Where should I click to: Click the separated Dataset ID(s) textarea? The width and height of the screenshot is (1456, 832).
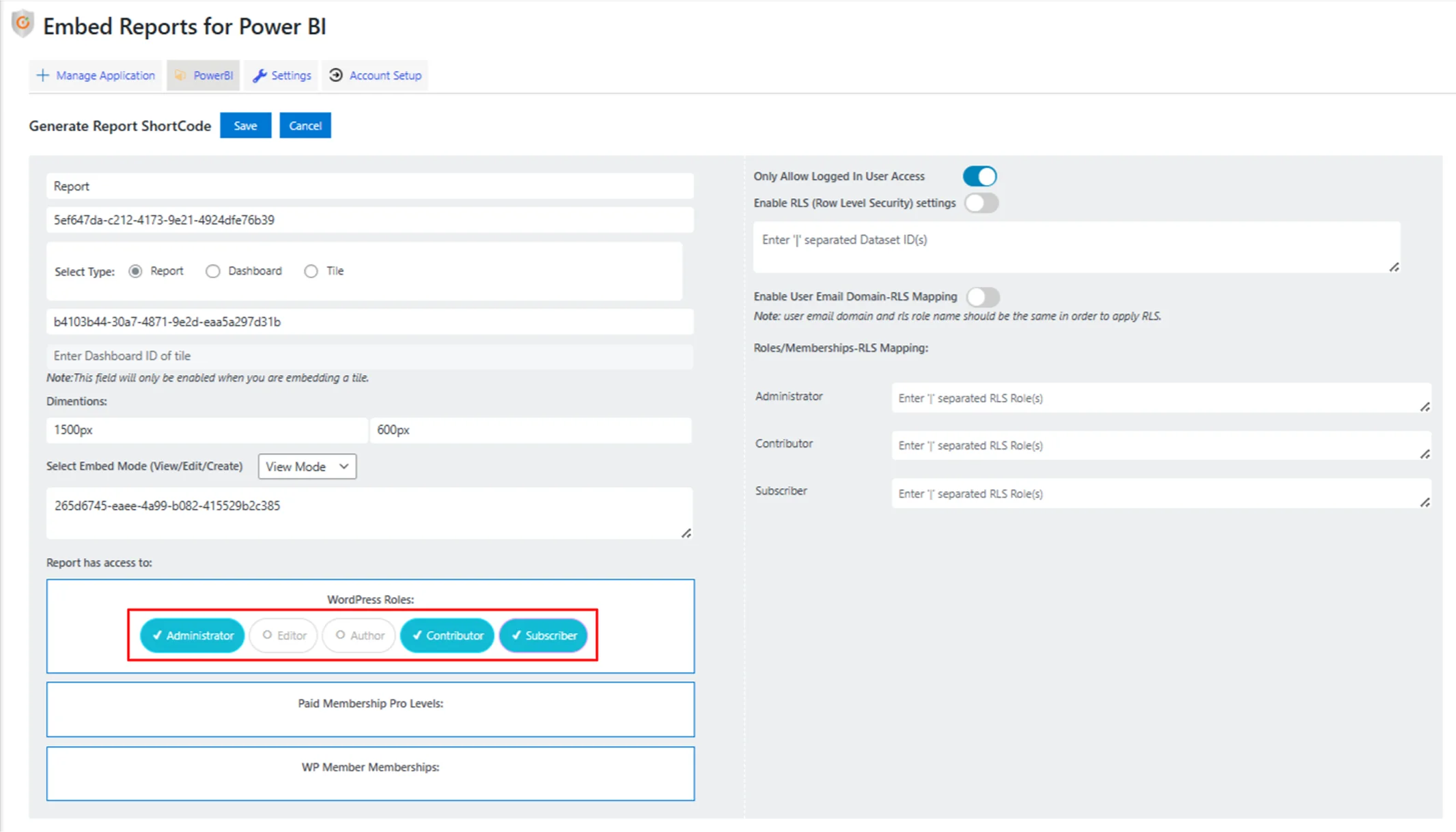pos(1077,247)
